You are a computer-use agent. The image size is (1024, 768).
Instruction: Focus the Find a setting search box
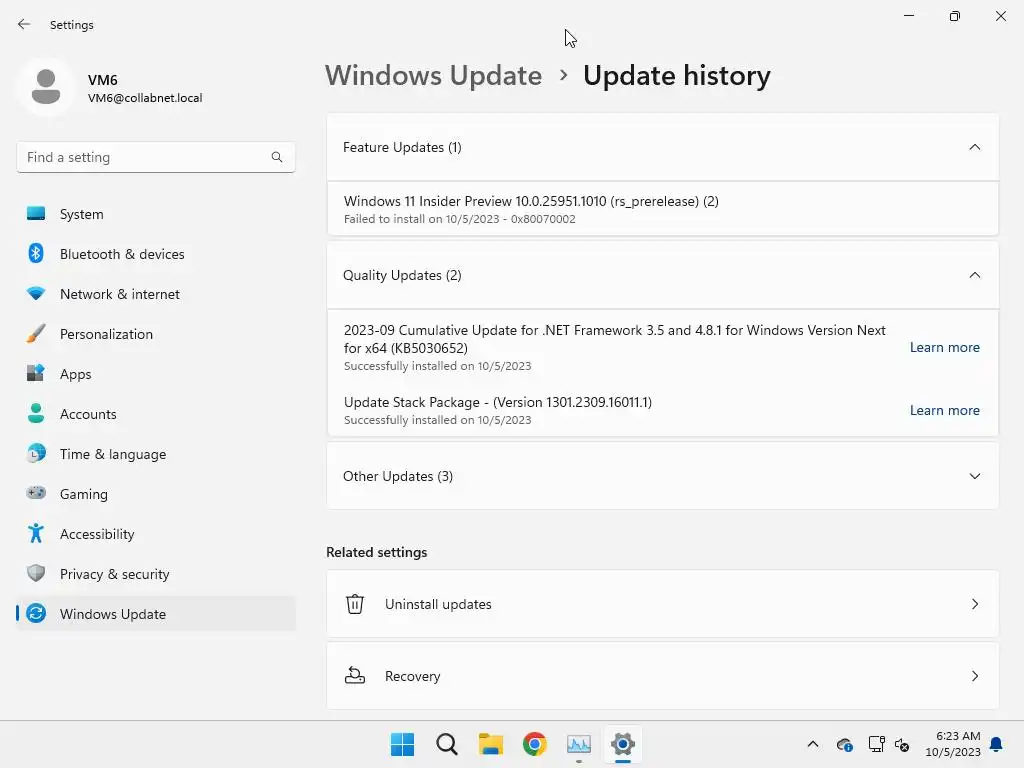[x=155, y=157]
